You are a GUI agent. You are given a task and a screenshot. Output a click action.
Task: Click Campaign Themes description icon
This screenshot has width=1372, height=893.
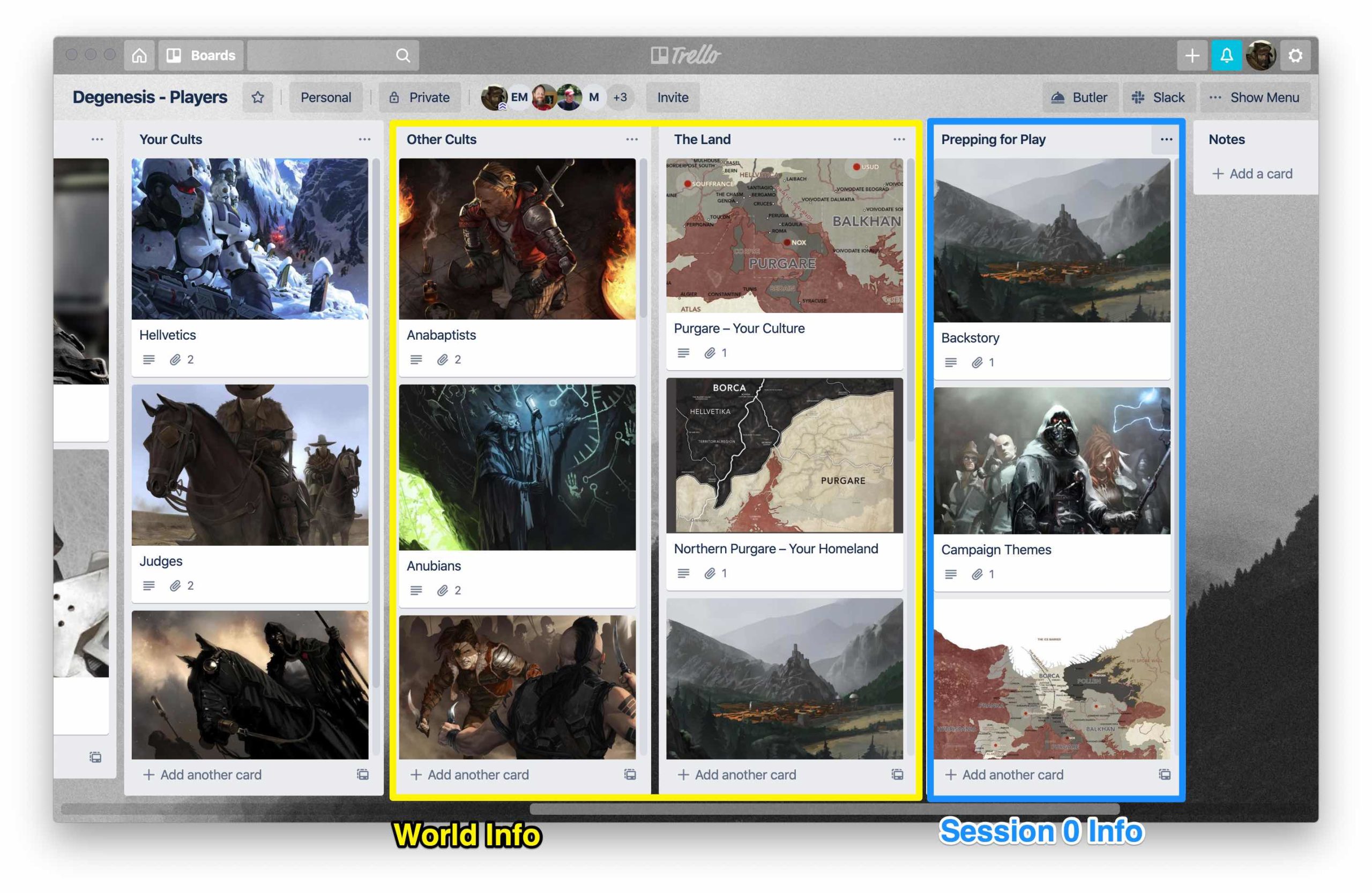click(951, 574)
